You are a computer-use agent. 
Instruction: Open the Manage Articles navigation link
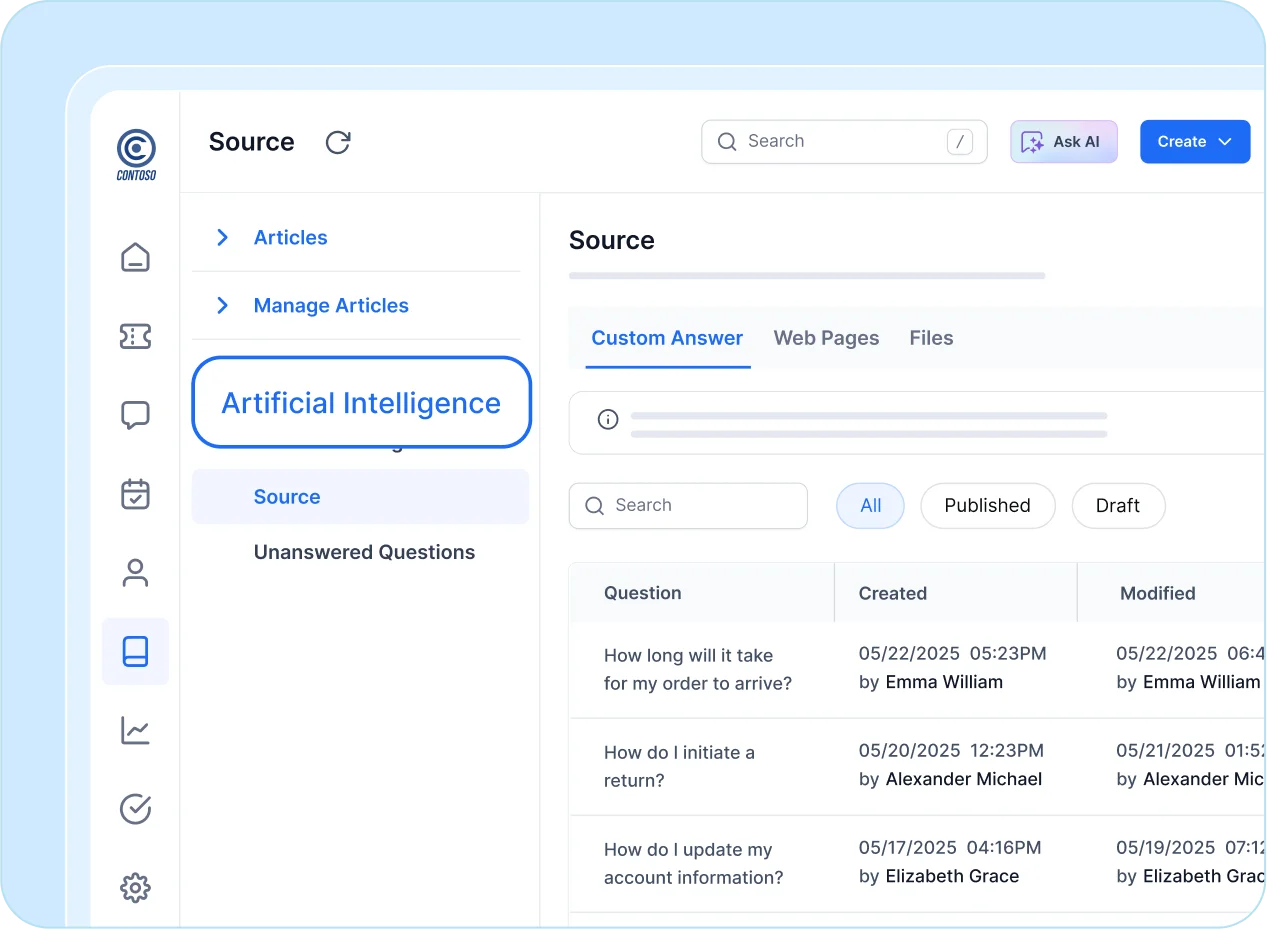click(x=331, y=305)
